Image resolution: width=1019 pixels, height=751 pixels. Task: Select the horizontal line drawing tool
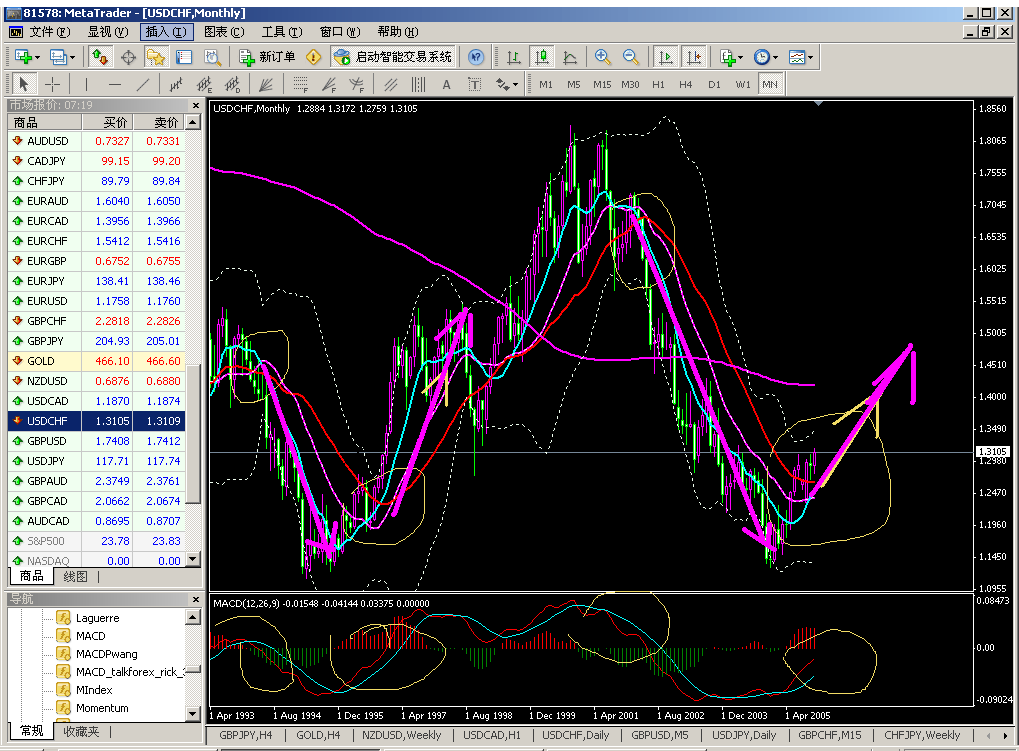[x=115, y=84]
